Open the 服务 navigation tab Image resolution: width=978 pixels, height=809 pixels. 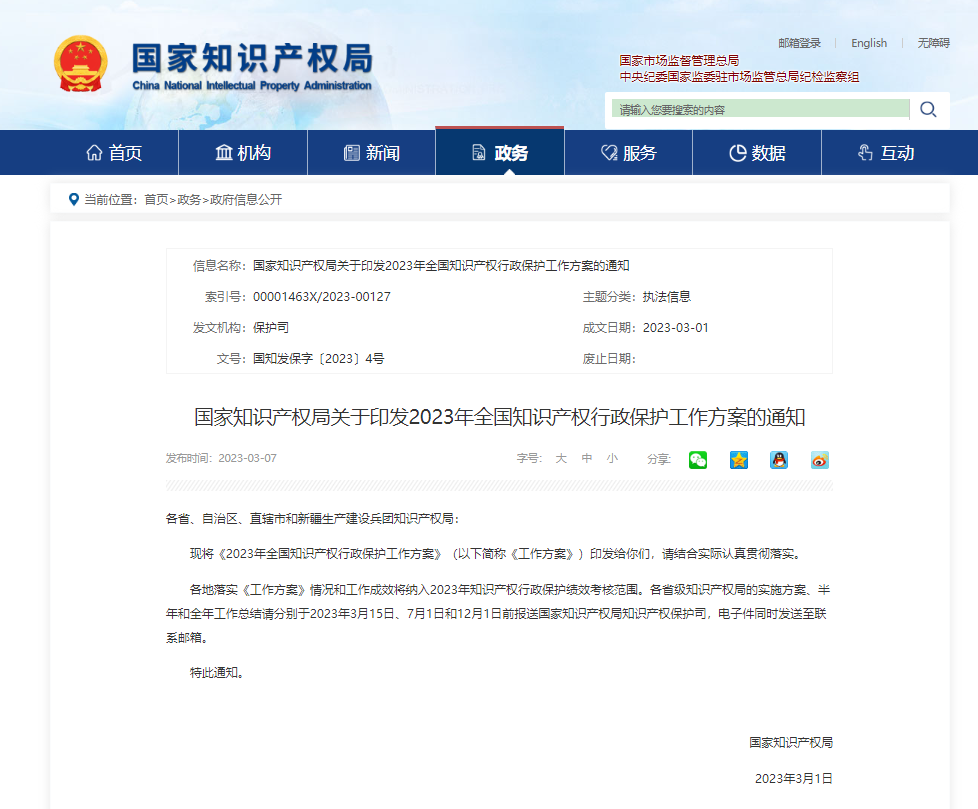tap(629, 153)
